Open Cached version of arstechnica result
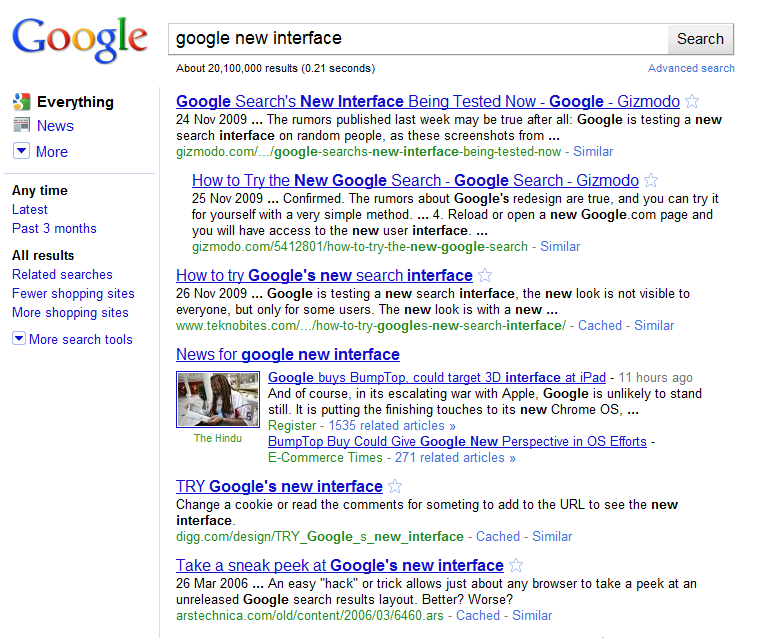Screen dimensions: 769x638 tap(478, 615)
